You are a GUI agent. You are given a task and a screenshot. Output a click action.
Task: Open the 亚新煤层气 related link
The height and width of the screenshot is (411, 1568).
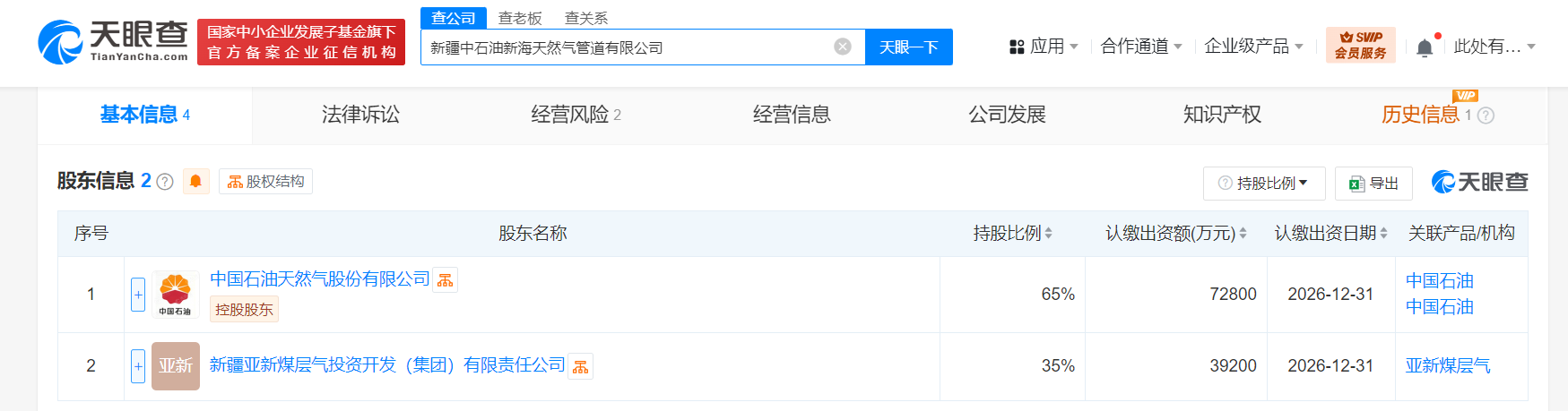point(1448,365)
